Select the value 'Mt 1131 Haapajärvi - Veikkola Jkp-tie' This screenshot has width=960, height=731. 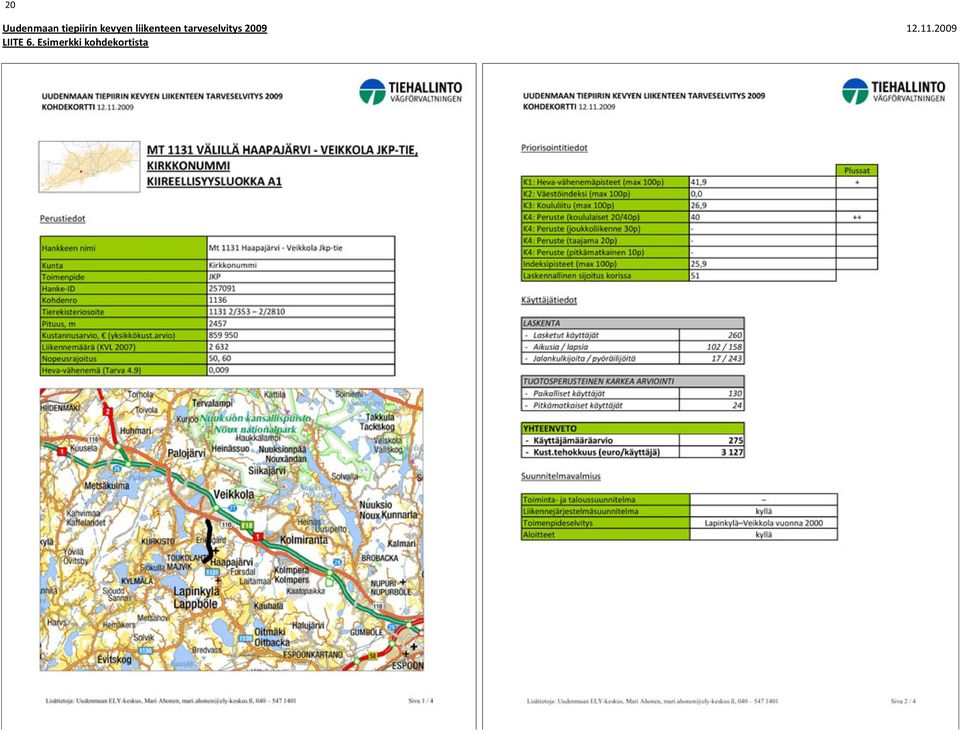[276, 248]
